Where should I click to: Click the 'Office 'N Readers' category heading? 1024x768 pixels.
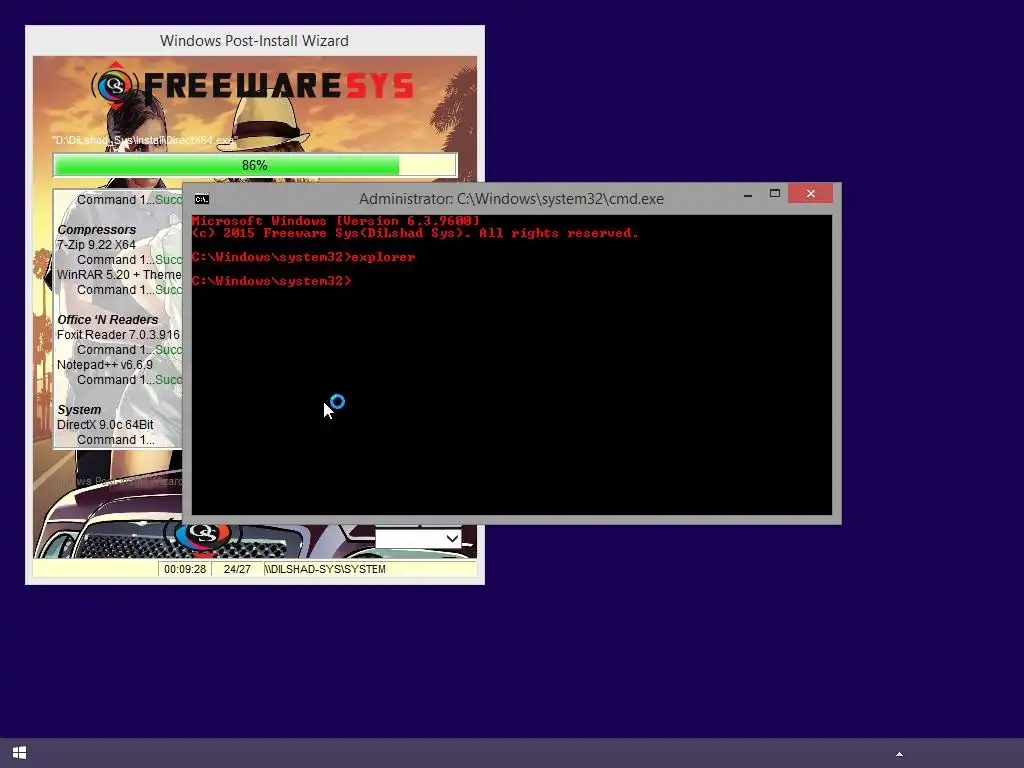tap(108, 320)
